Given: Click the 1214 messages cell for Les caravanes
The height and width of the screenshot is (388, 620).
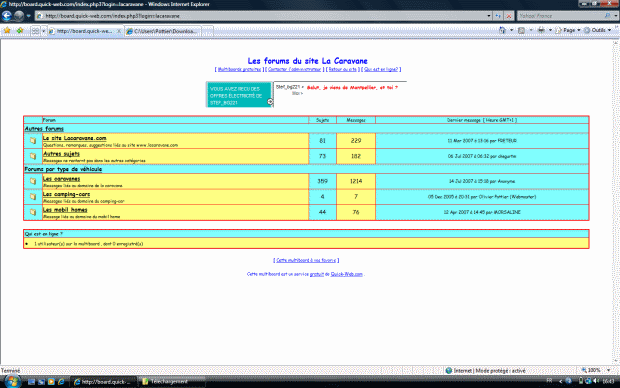Looking at the screenshot, I should 356,181.
